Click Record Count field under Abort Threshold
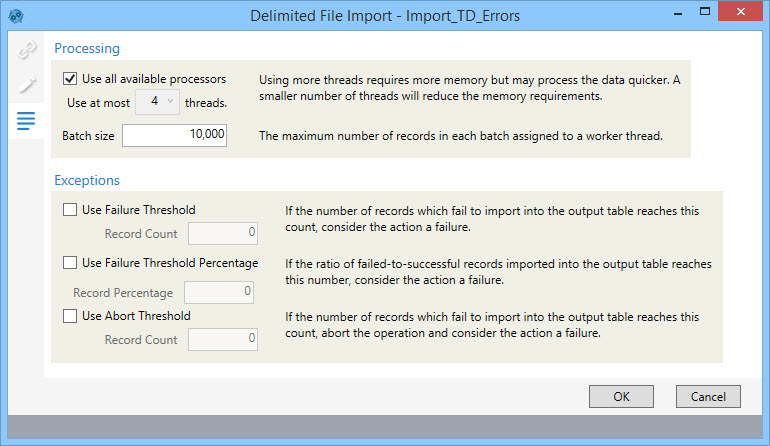The height and width of the screenshot is (446, 770). coord(223,339)
